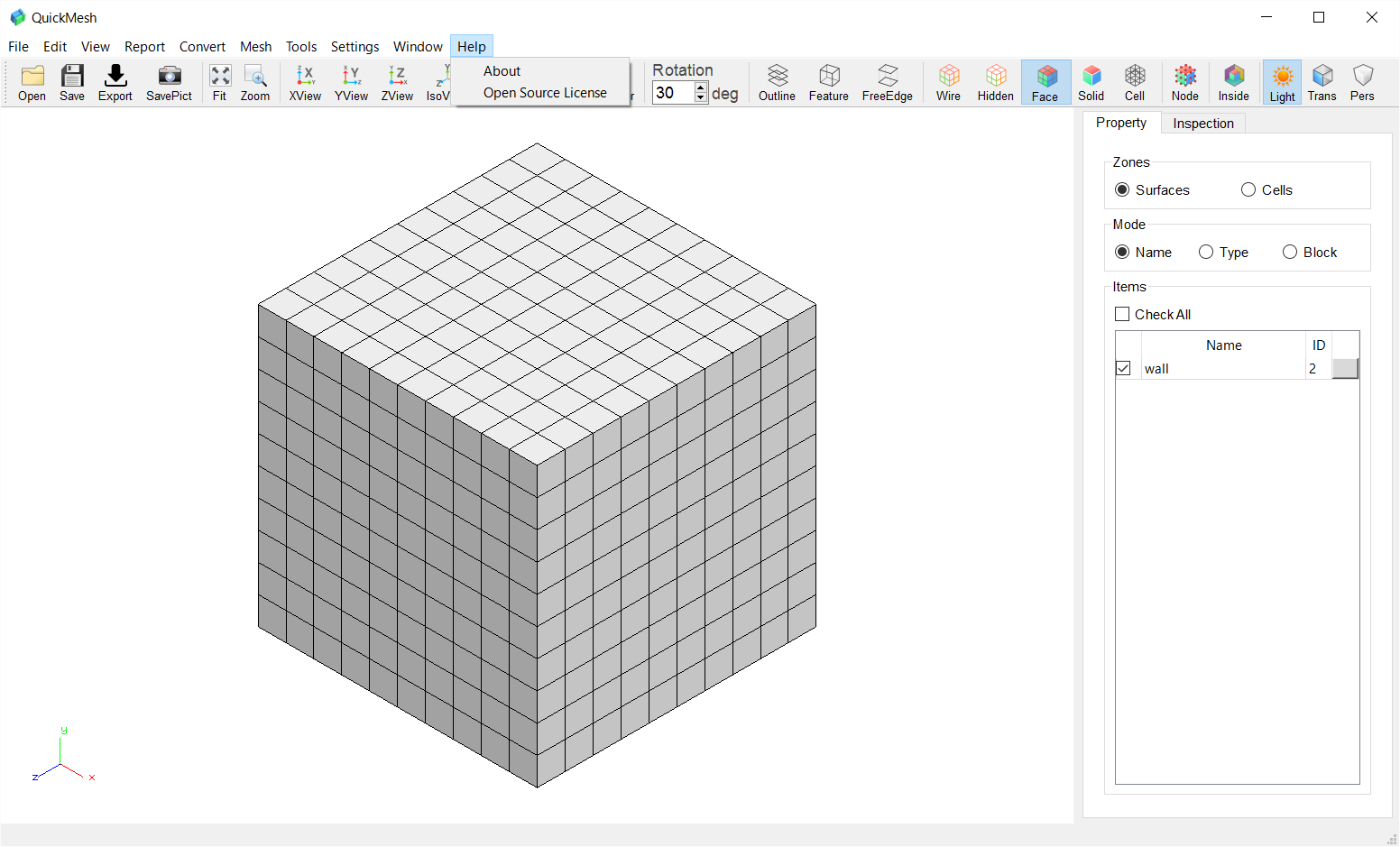Show FreeEdge display
Image resolution: width=1400 pixels, height=847 pixels.
(887, 83)
